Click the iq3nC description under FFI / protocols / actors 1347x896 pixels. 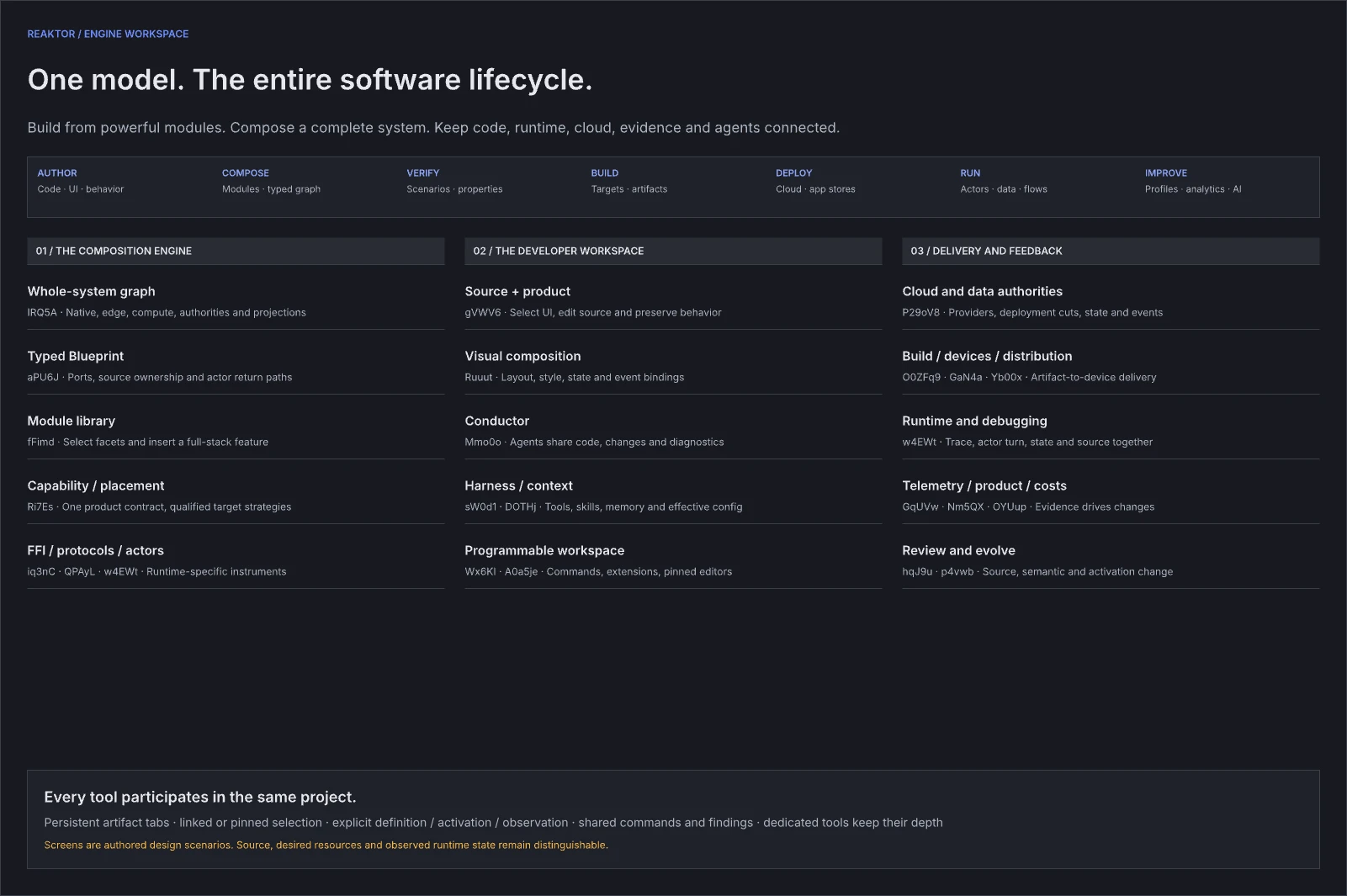[x=156, y=571]
